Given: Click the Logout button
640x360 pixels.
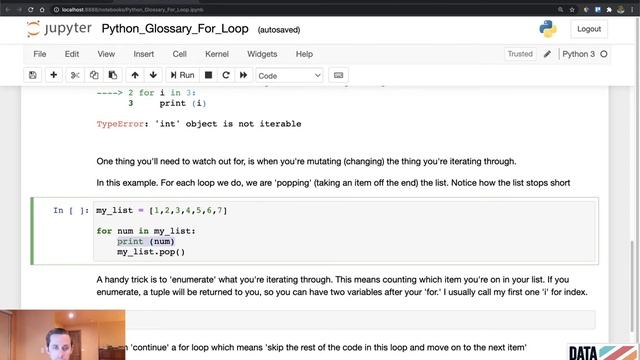Looking at the screenshot, I should [589, 29].
